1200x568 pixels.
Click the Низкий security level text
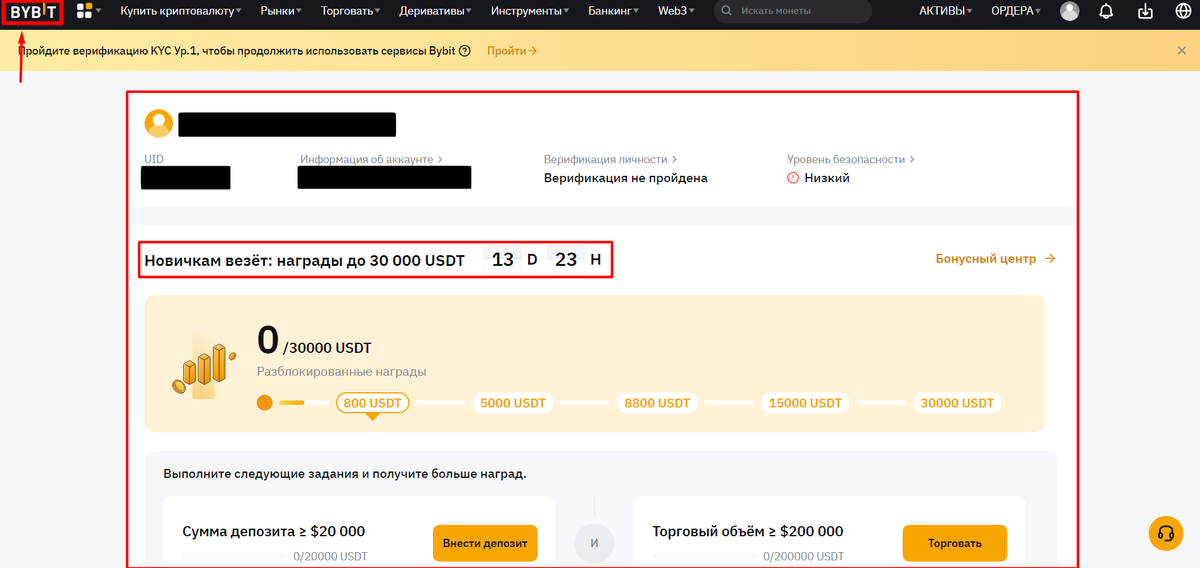pos(827,178)
